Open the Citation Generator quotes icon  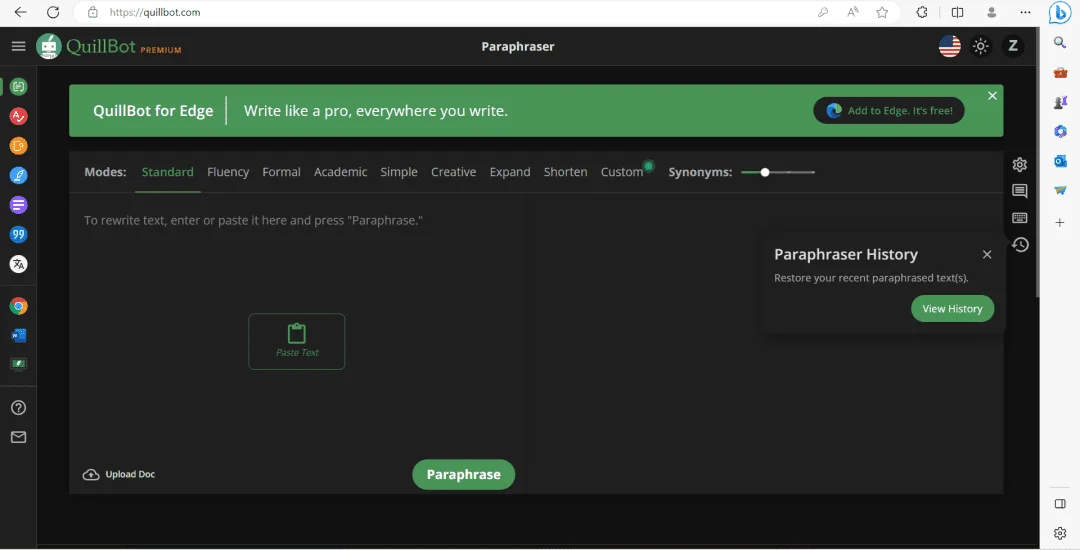[x=19, y=235]
